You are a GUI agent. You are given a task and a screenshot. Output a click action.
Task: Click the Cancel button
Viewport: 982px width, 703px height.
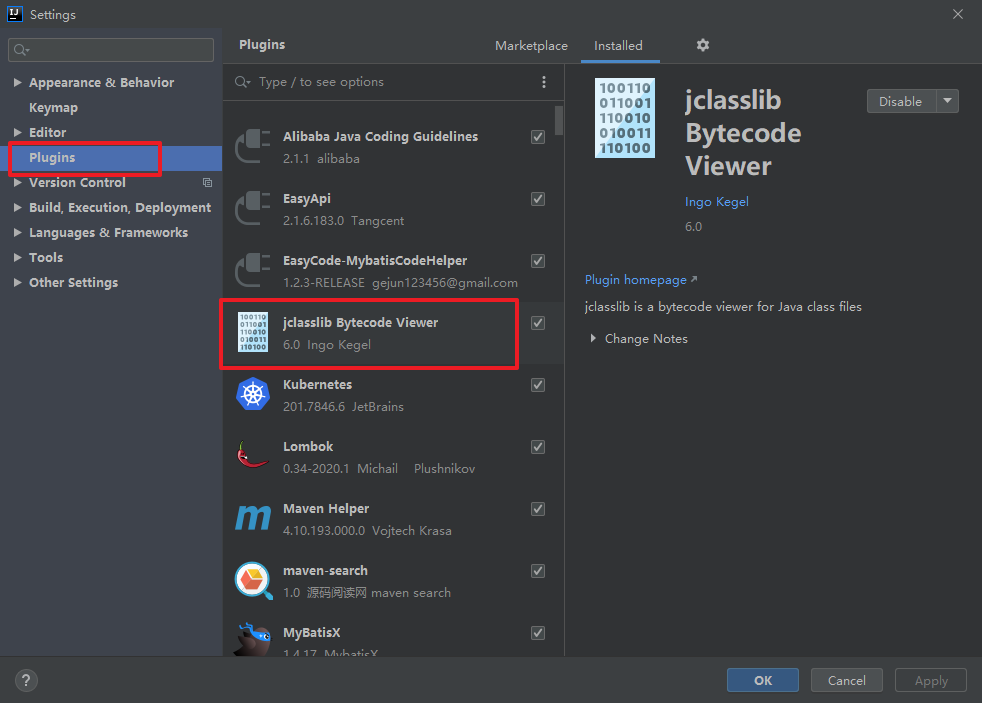847,680
